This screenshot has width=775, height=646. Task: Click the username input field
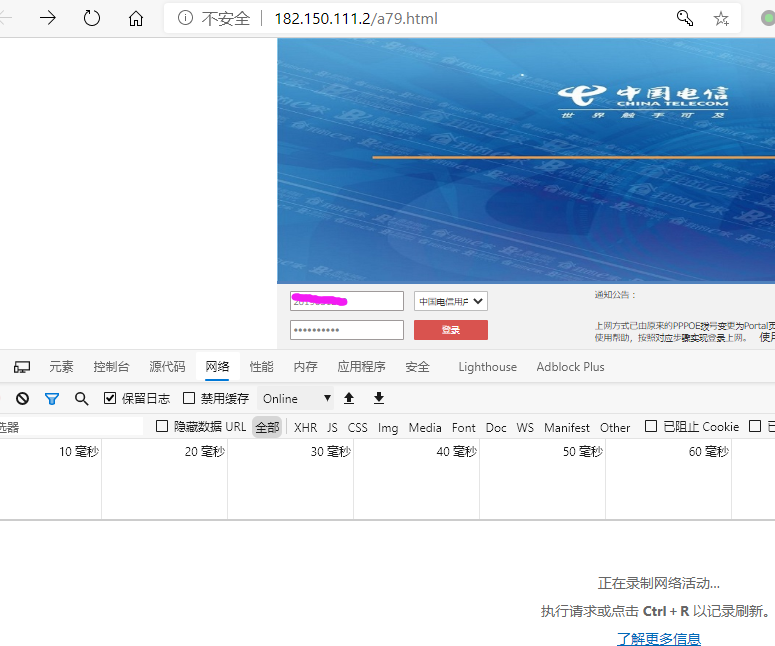click(347, 301)
